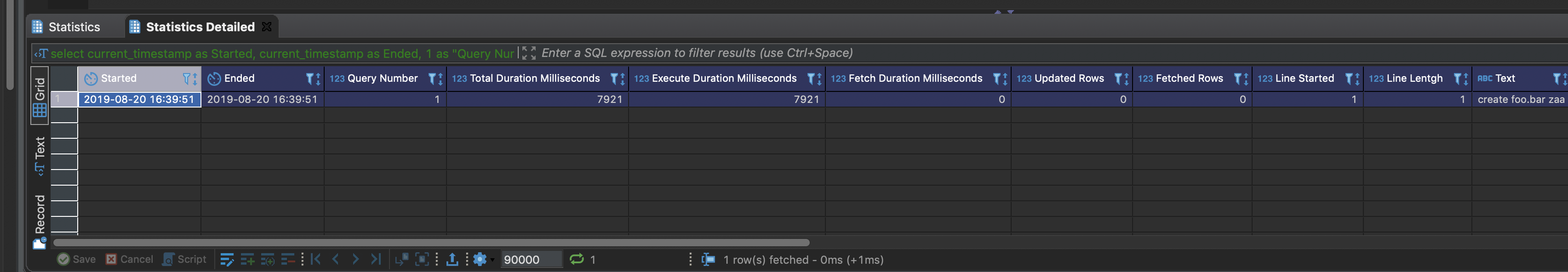Switch to the Statistics tab
Image resolution: width=1568 pixels, height=272 pixels.
73,27
